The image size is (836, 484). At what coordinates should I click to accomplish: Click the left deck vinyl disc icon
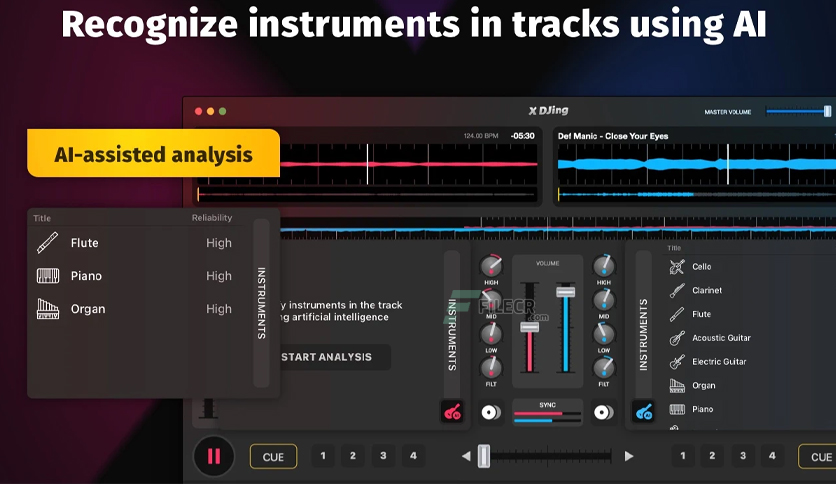pyautogui.click(x=491, y=412)
